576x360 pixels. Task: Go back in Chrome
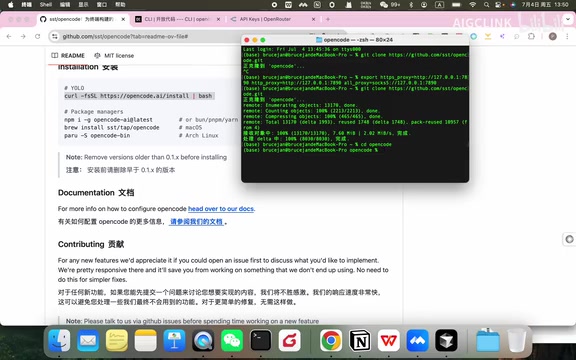tap(9, 36)
